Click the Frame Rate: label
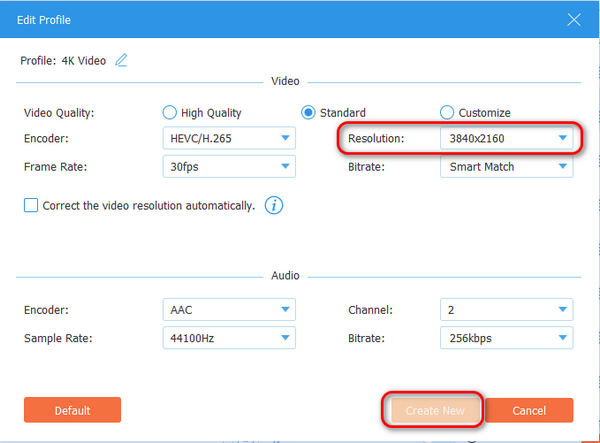The image size is (600, 443). click(x=55, y=167)
